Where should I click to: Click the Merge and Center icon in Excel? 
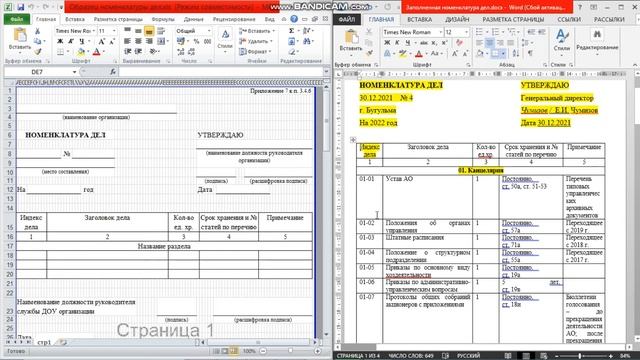[x=161, y=41]
